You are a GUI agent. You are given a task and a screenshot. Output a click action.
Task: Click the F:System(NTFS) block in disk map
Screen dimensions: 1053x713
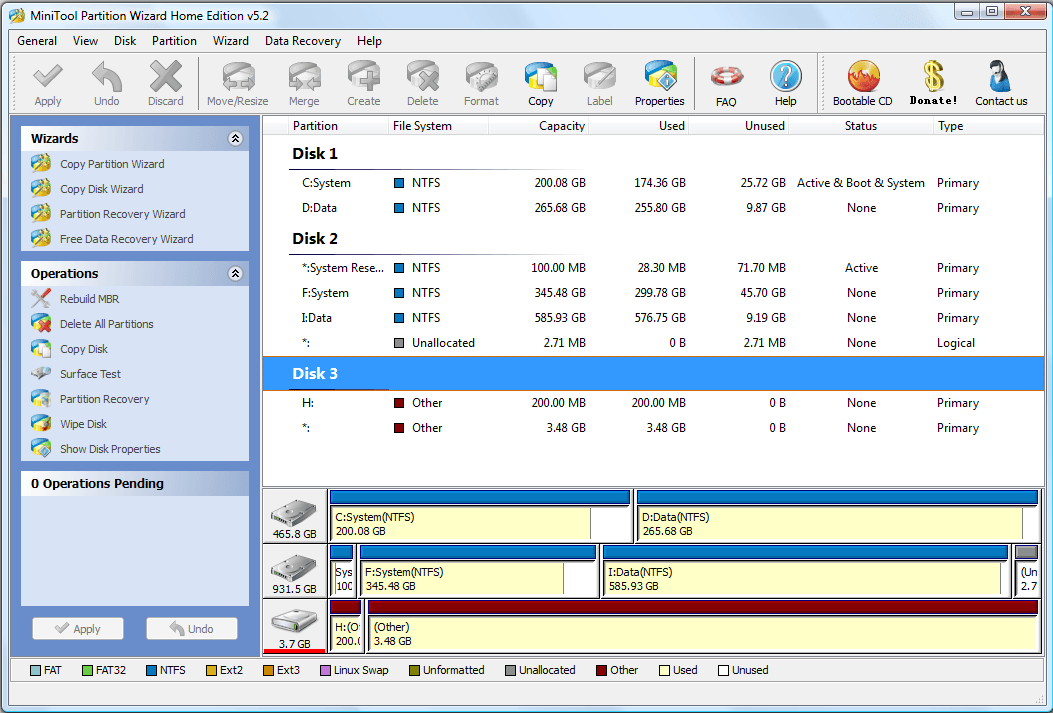tap(478, 571)
